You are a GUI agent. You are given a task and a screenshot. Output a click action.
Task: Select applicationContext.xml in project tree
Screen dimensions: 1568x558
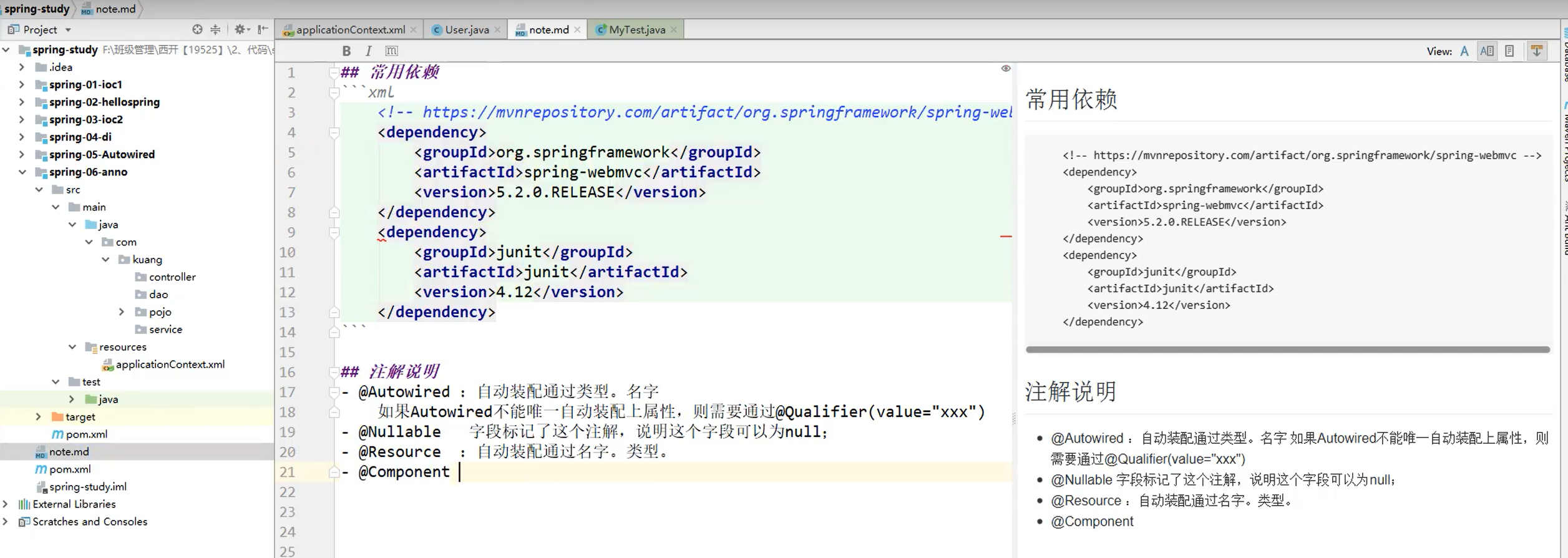point(163,364)
